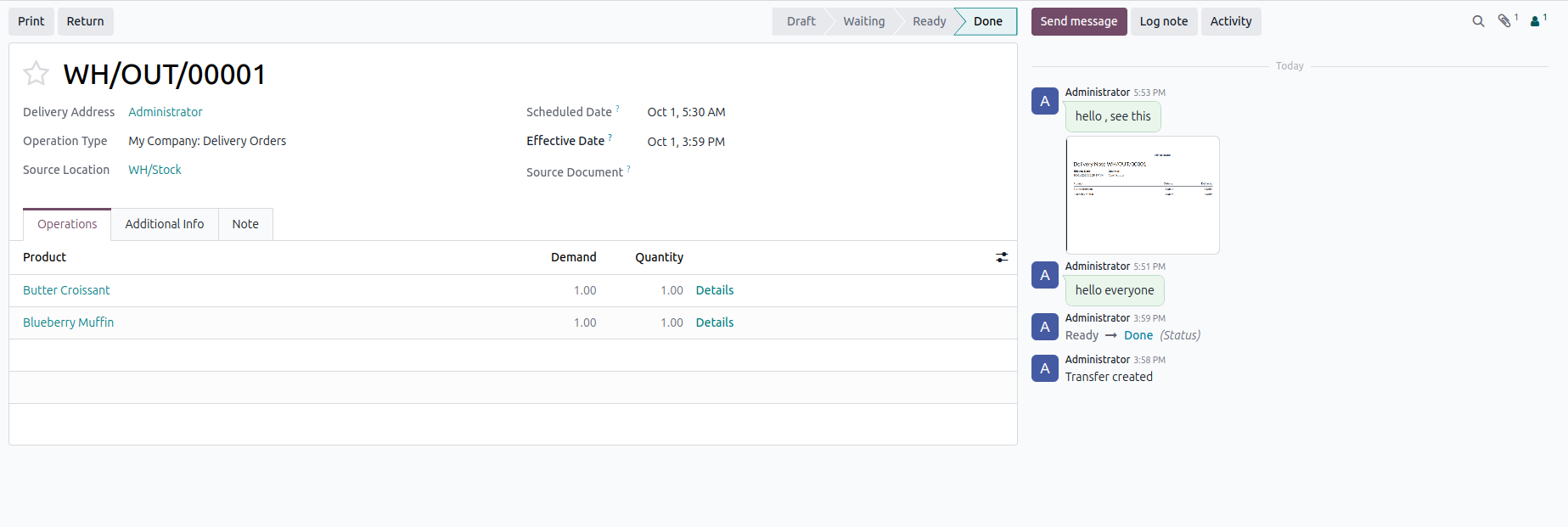Open search icon in chatter
The height and width of the screenshot is (527, 1568).
[1478, 21]
